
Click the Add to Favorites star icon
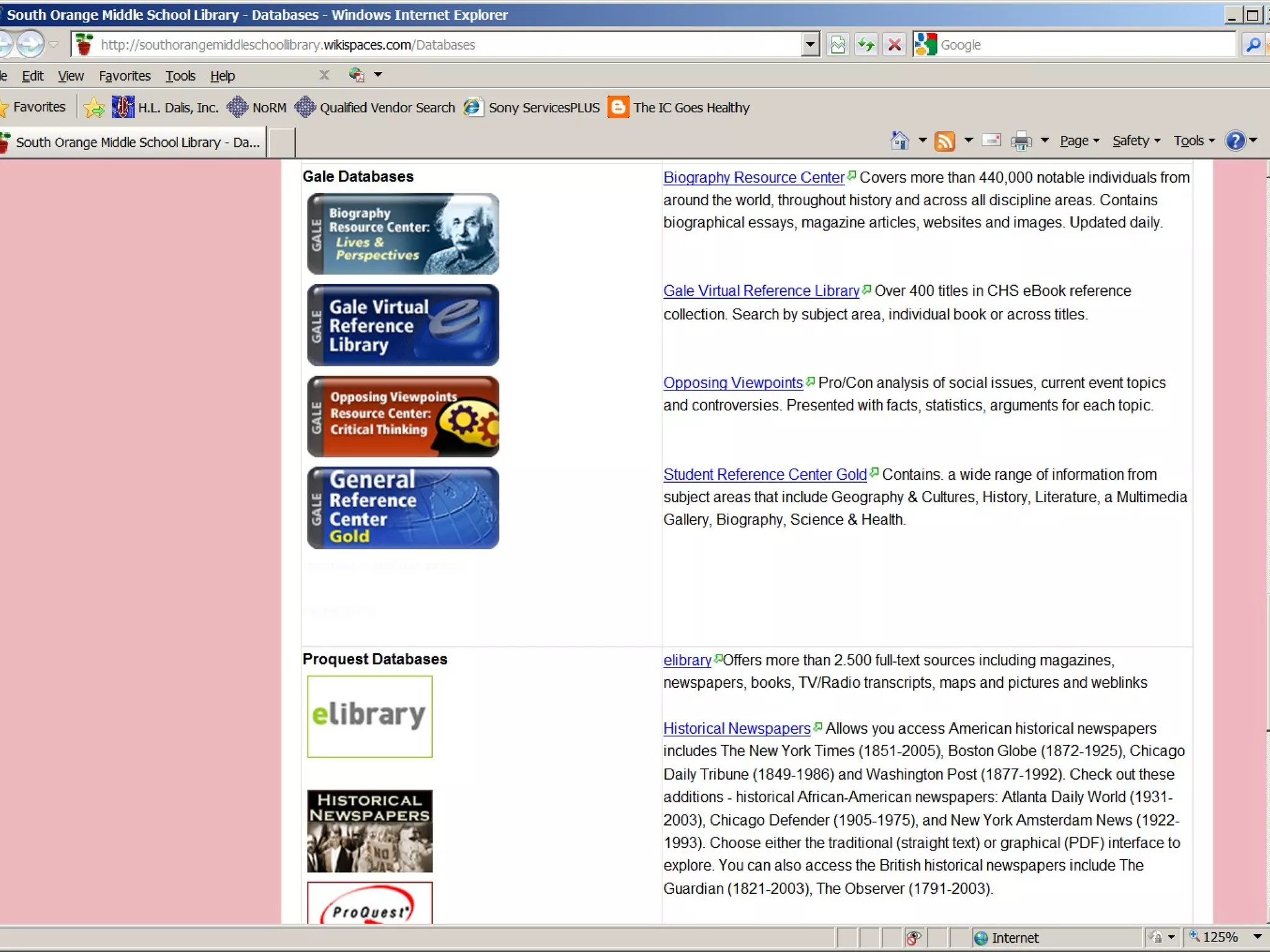pyautogui.click(x=94, y=108)
